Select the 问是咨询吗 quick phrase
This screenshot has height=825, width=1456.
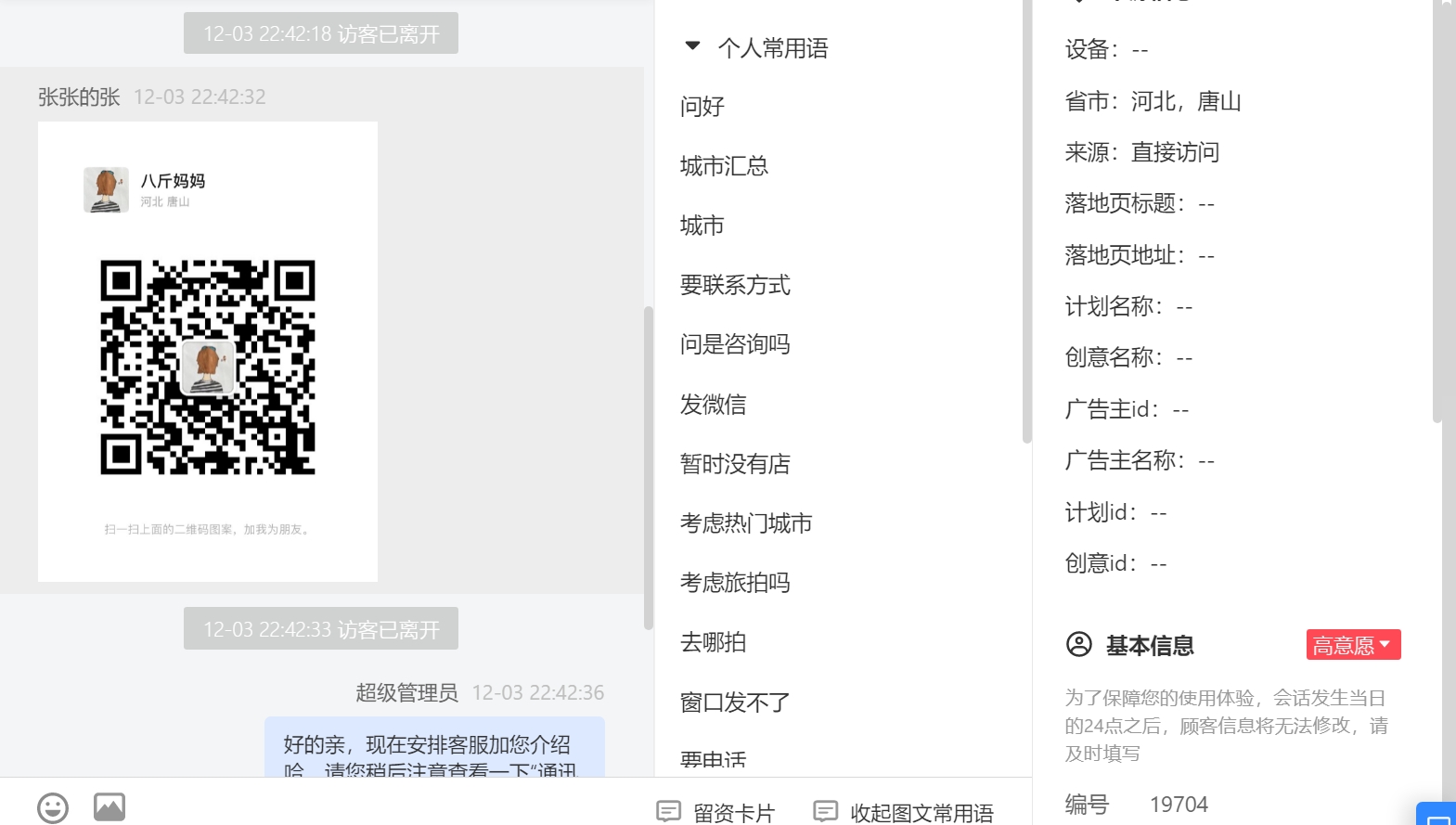(735, 344)
